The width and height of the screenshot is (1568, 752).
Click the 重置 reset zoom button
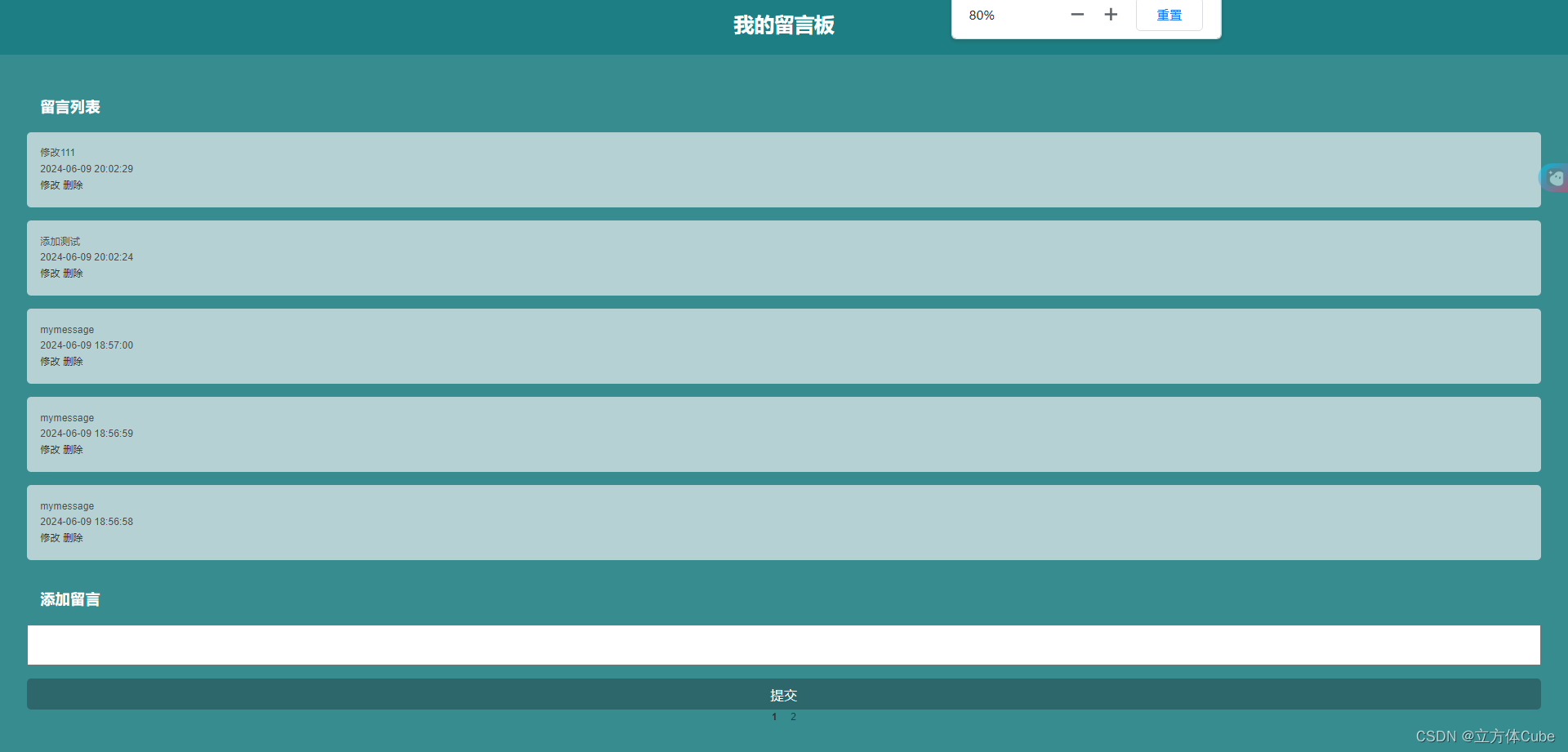coord(1169,15)
